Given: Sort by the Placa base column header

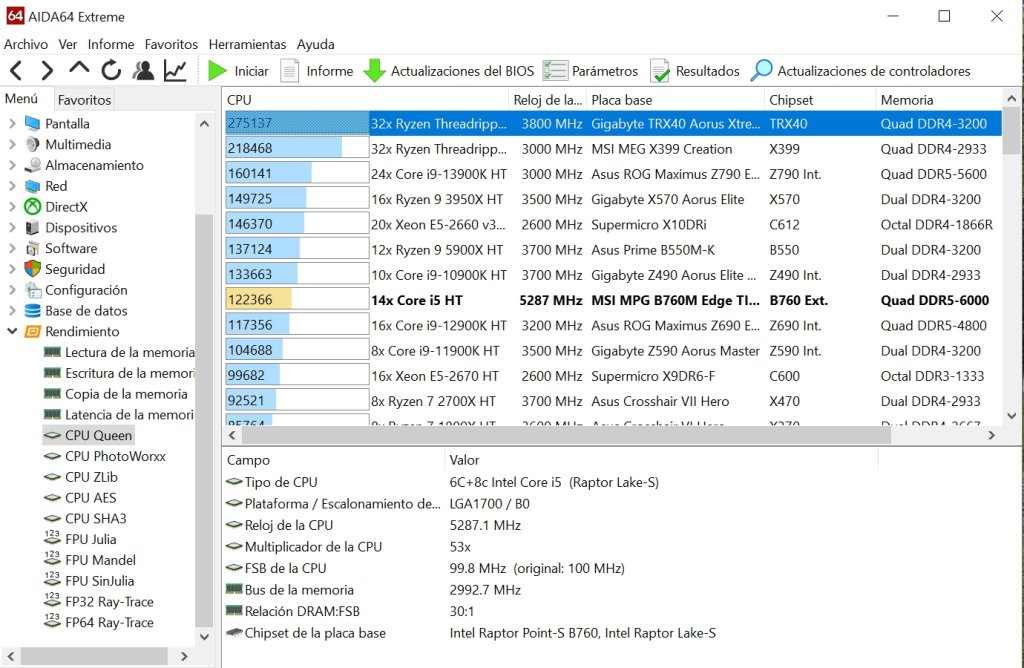Looking at the screenshot, I should pos(675,100).
